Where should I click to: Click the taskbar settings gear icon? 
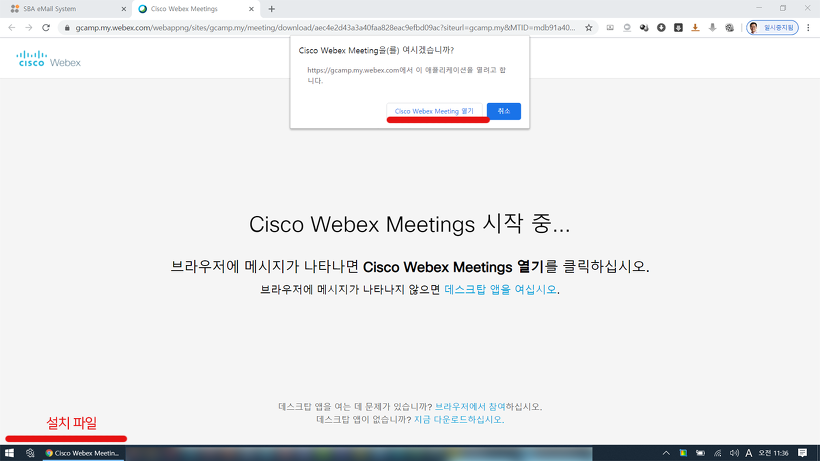click(x=30, y=453)
